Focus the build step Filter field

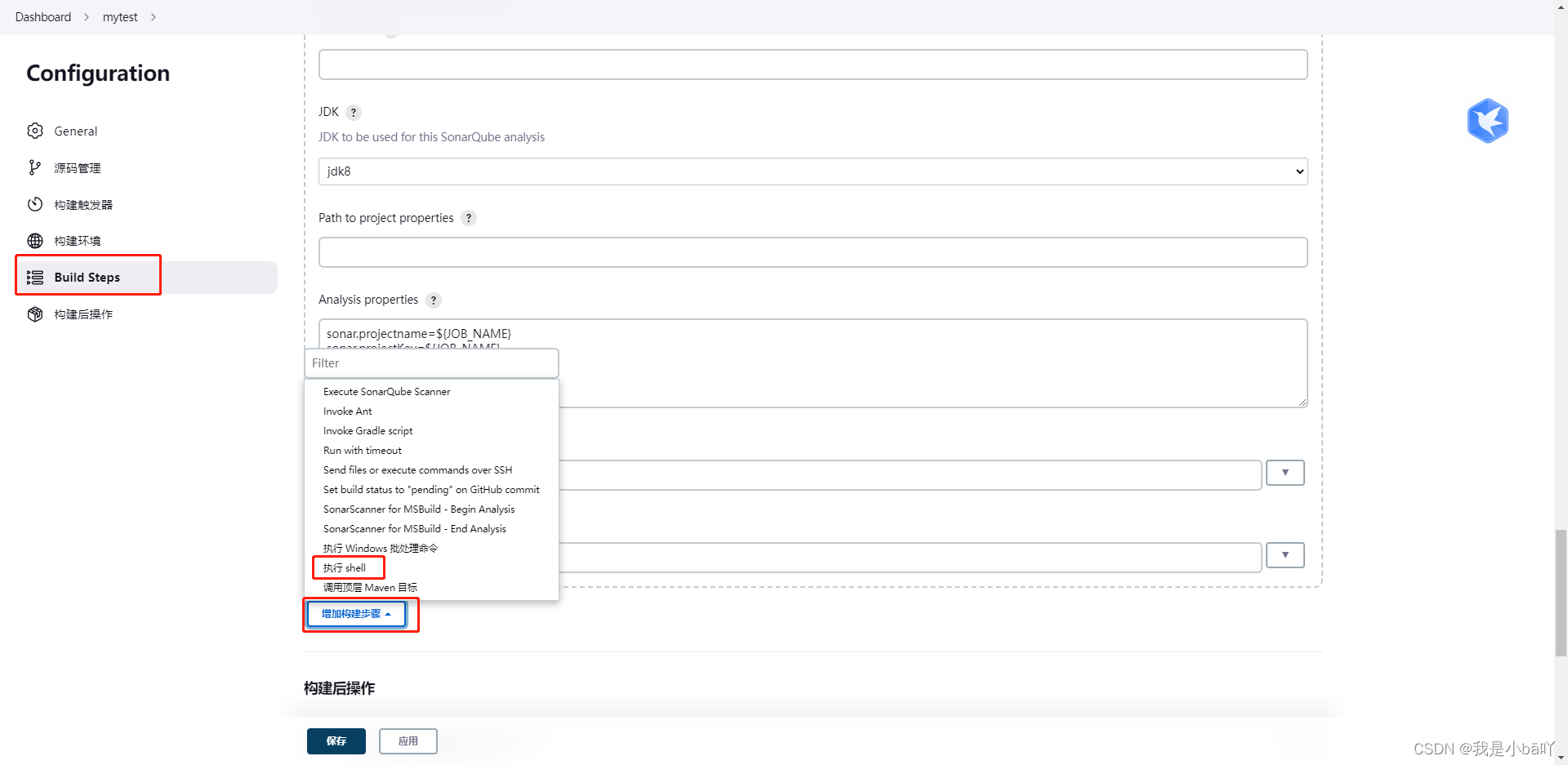(431, 363)
